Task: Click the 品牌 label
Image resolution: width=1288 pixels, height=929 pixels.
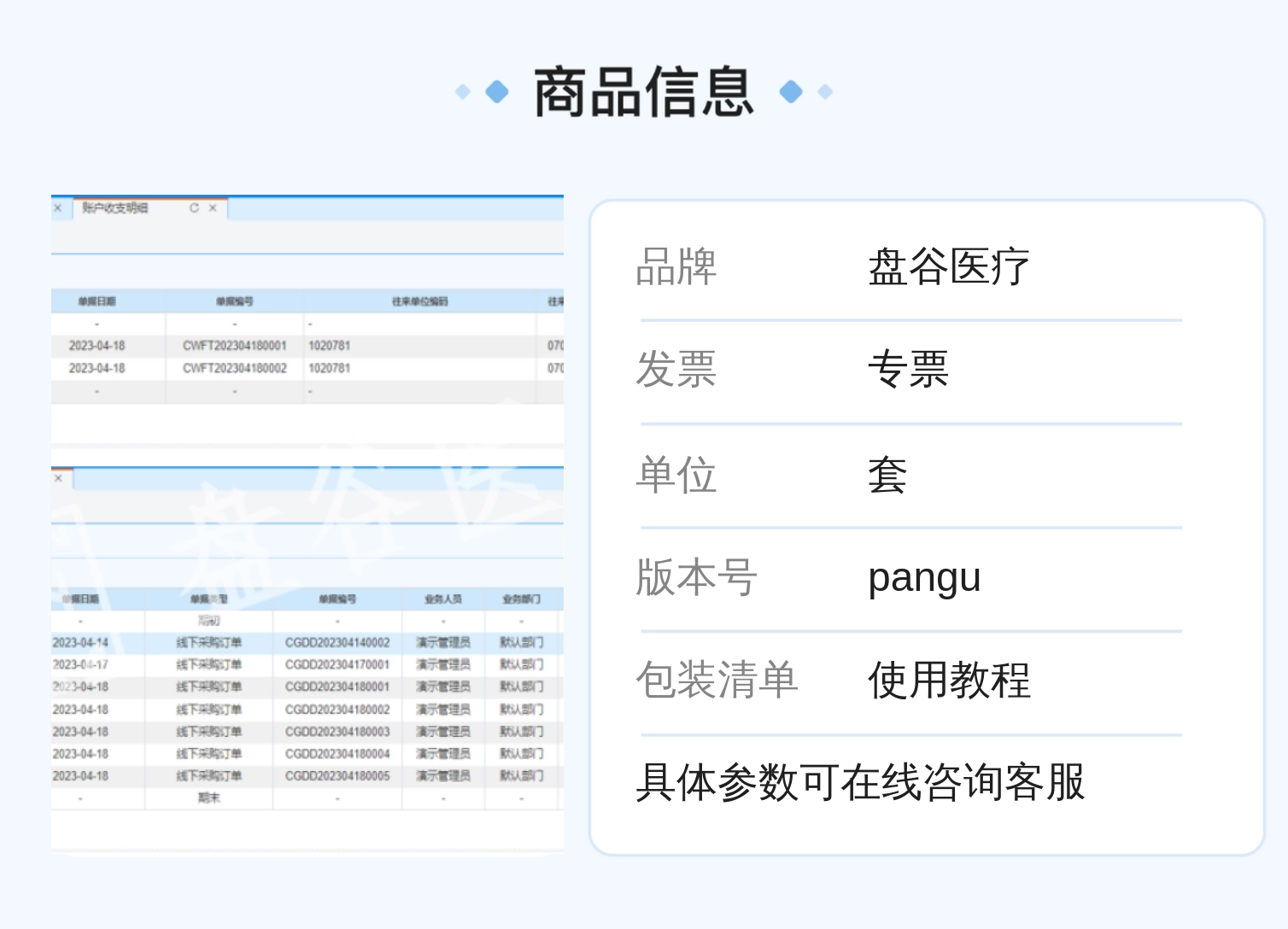Action: point(676,266)
